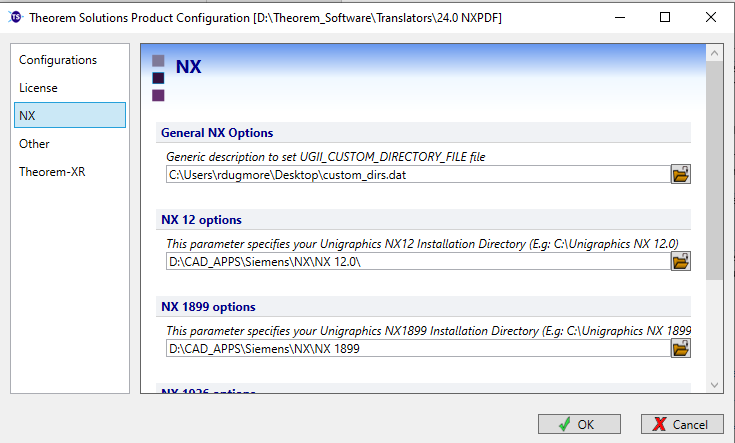This screenshot has width=735, height=443.
Task: Click the scroll up arrow of the NX panel
Action: [x=714, y=53]
